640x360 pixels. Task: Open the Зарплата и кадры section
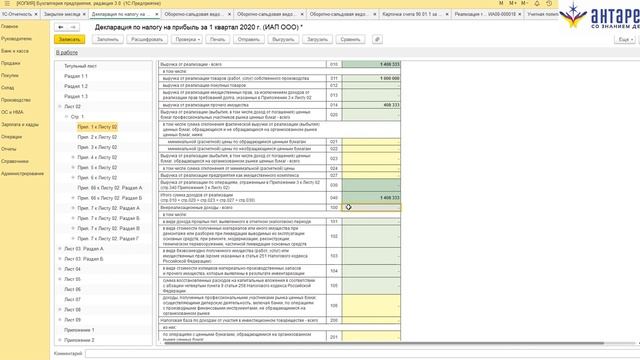pyautogui.click(x=20, y=124)
